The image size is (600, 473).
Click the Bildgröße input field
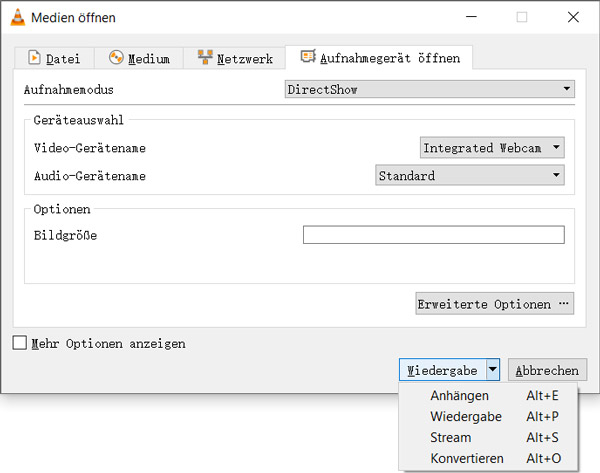[434, 235]
